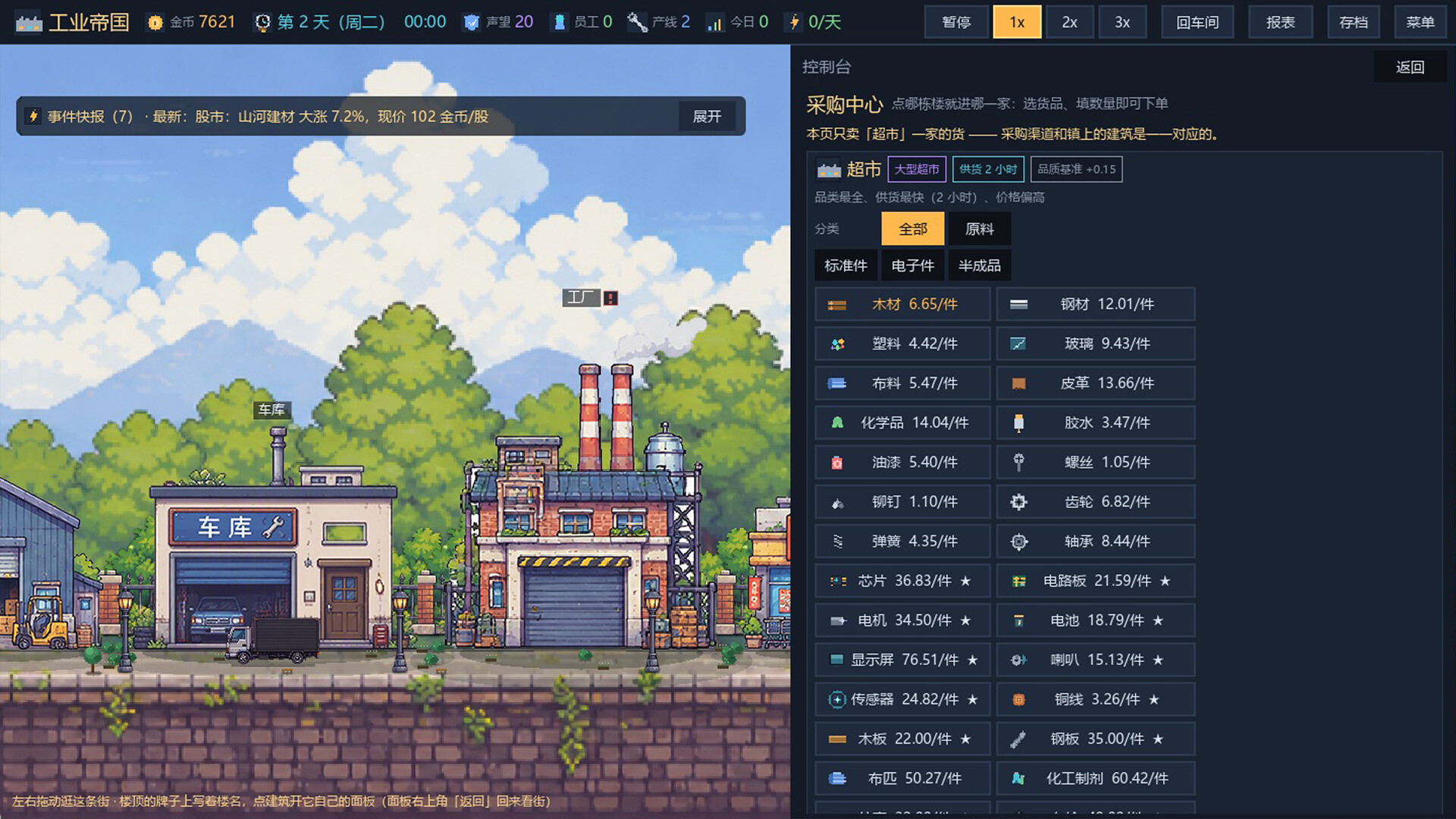Select the 全部 category filter
This screenshot has width=1456, height=819.
(913, 229)
